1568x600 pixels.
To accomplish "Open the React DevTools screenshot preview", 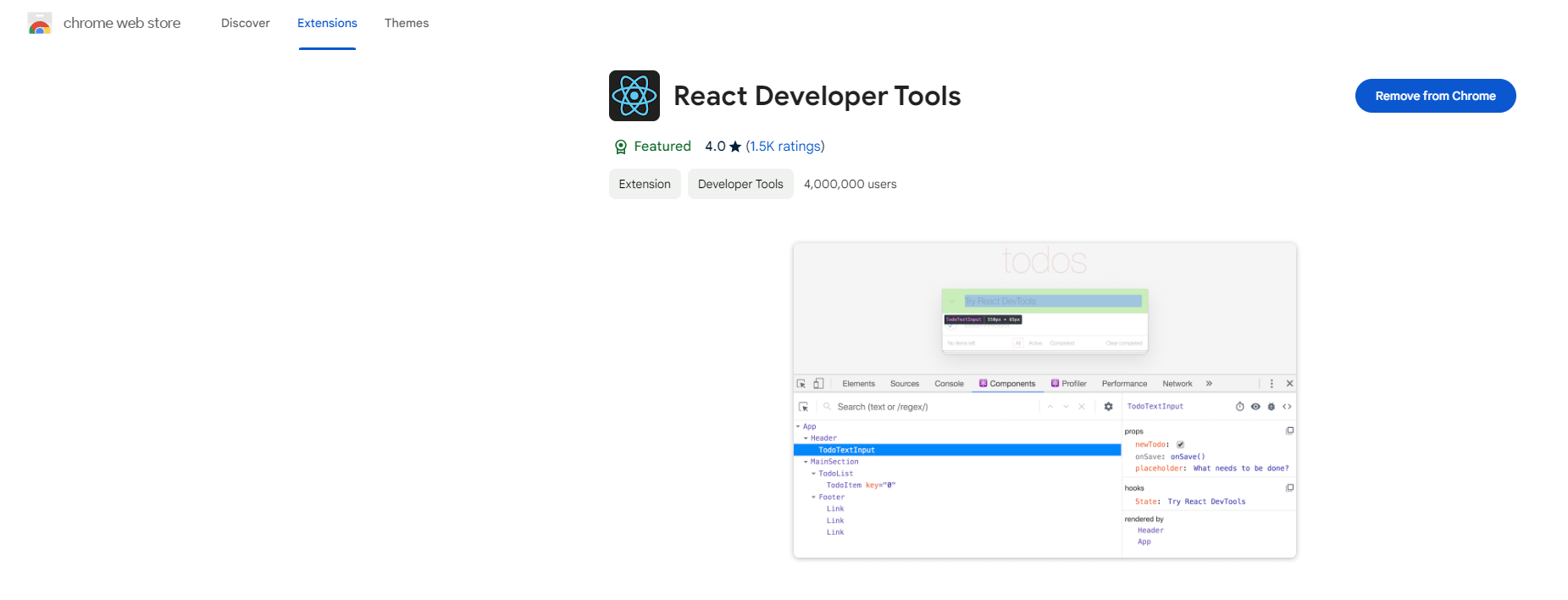I will [1044, 400].
